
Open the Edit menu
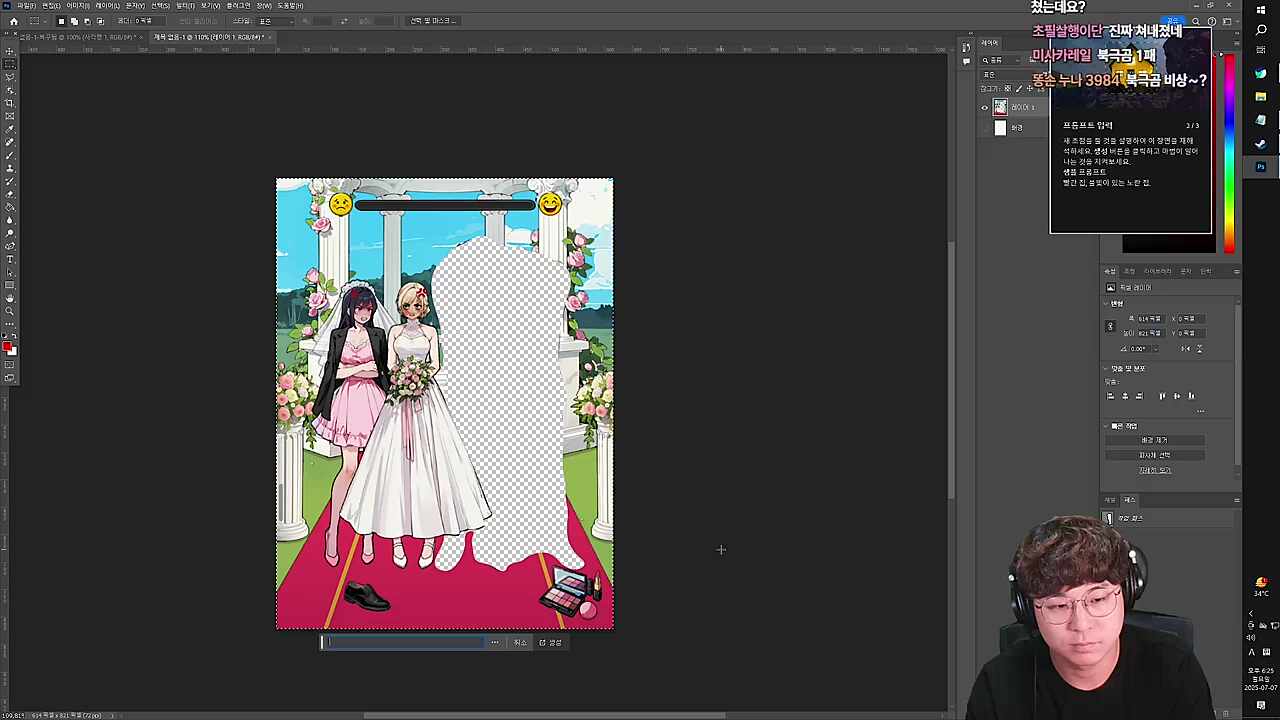point(49,5)
